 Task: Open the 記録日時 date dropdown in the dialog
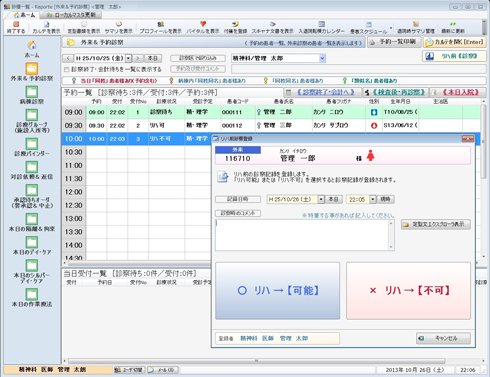click(x=321, y=199)
